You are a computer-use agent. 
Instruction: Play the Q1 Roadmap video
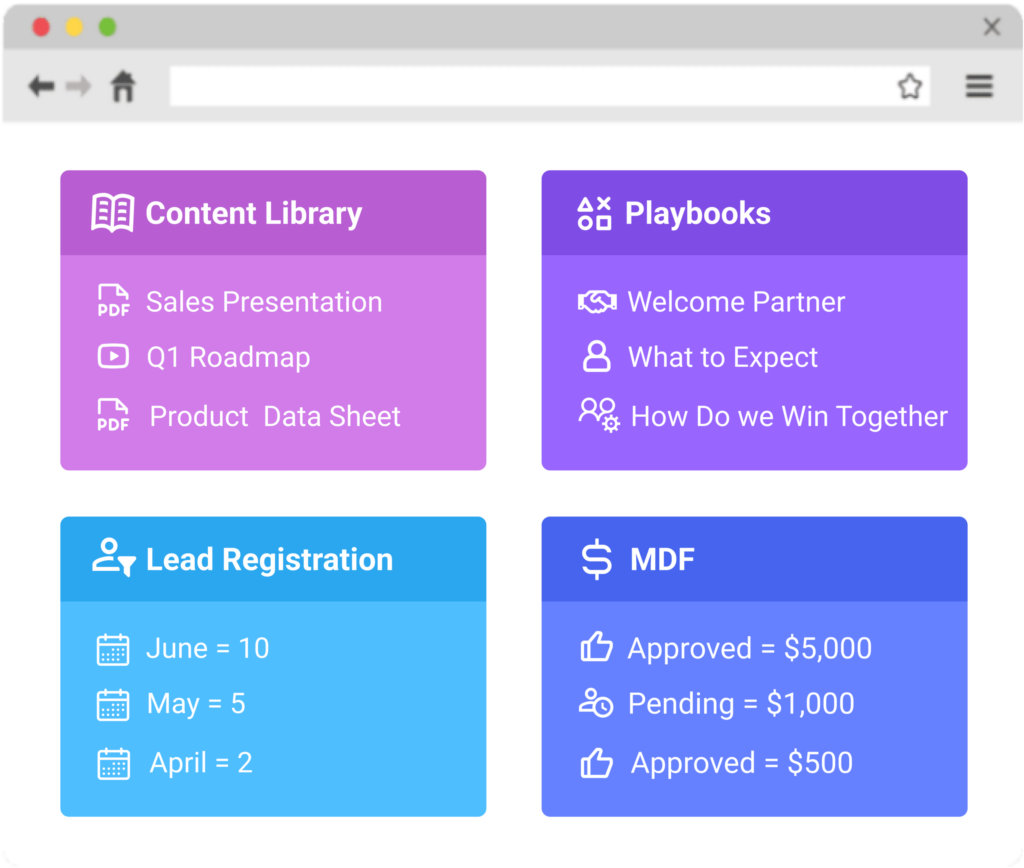(228, 357)
